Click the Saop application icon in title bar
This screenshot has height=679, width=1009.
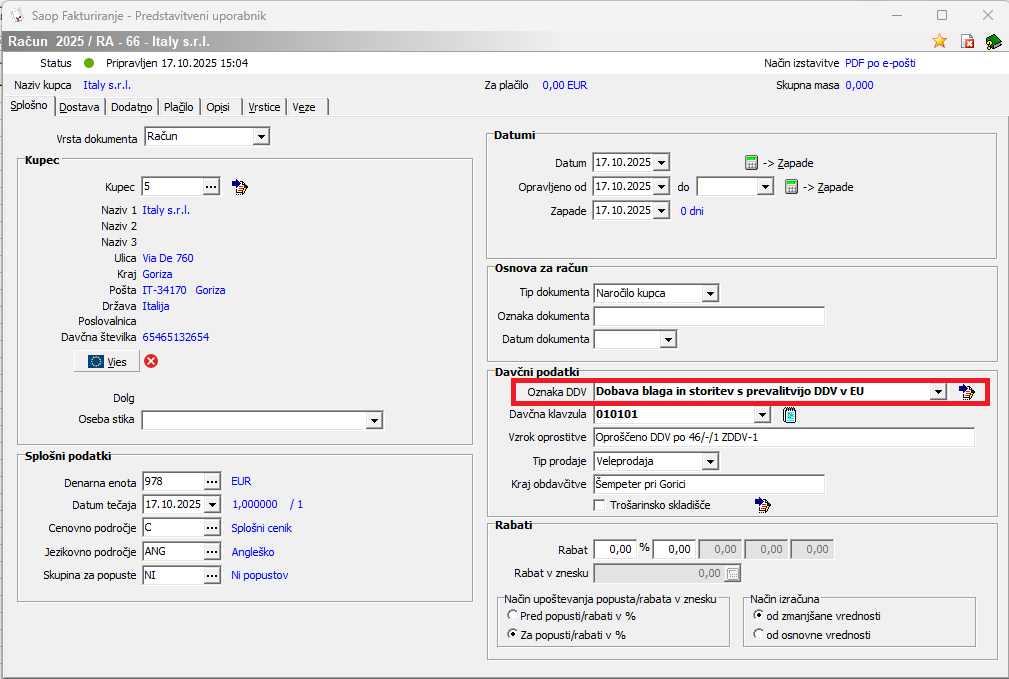17,15
